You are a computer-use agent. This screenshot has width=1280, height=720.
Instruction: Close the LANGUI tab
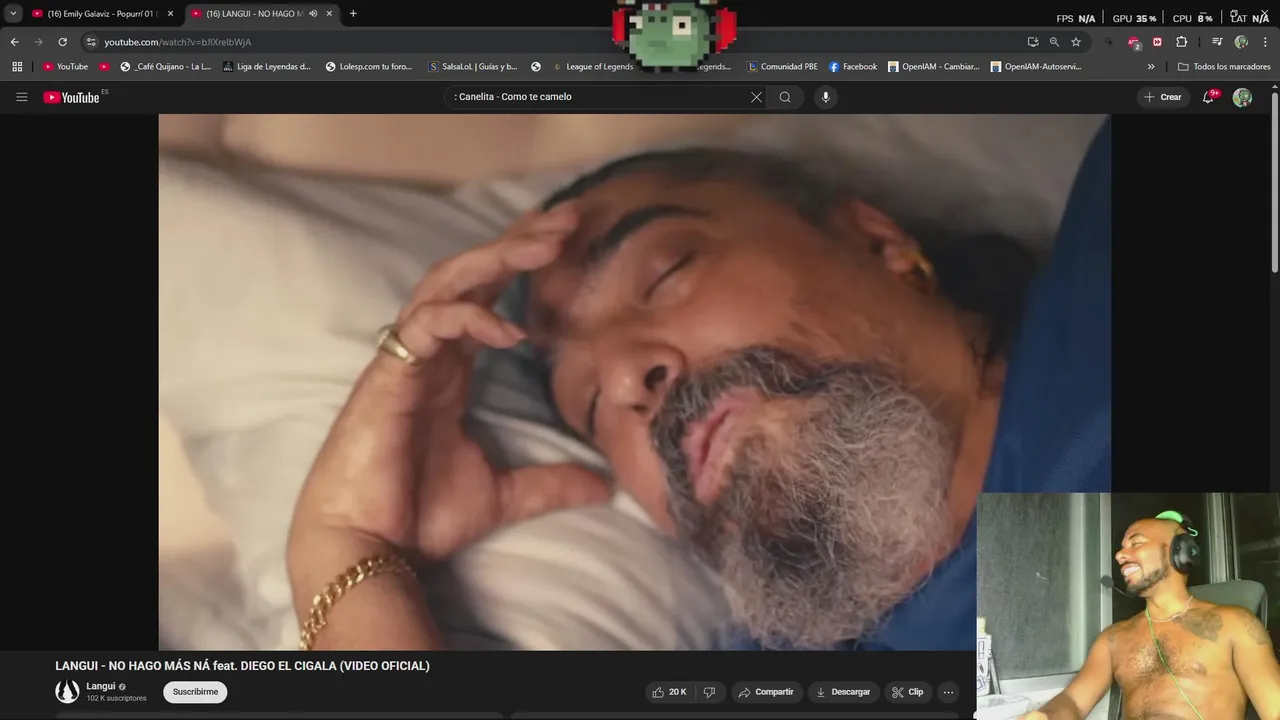click(329, 14)
